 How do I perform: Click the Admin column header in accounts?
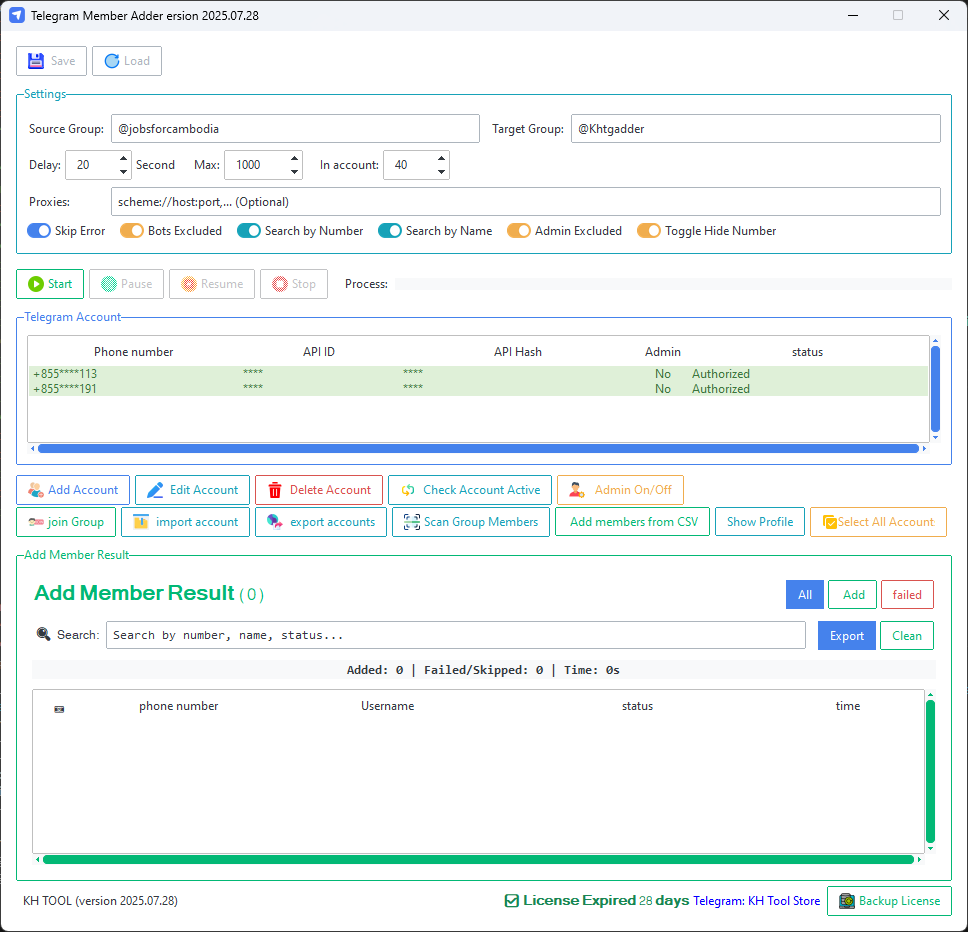[663, 352]
